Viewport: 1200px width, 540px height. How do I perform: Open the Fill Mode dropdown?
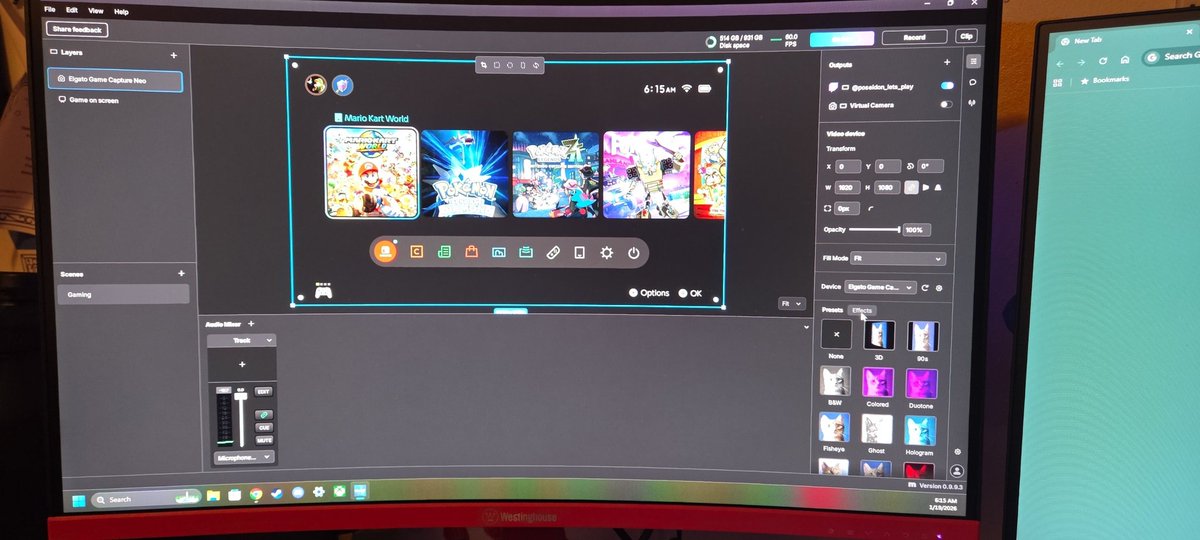pos(898,259)
